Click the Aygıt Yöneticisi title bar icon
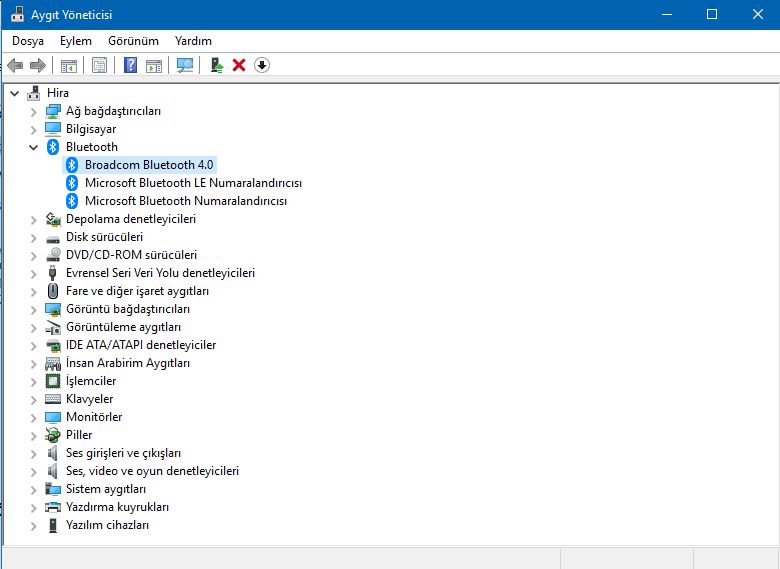Screen dimensions: 780x569 pos(17,14)
